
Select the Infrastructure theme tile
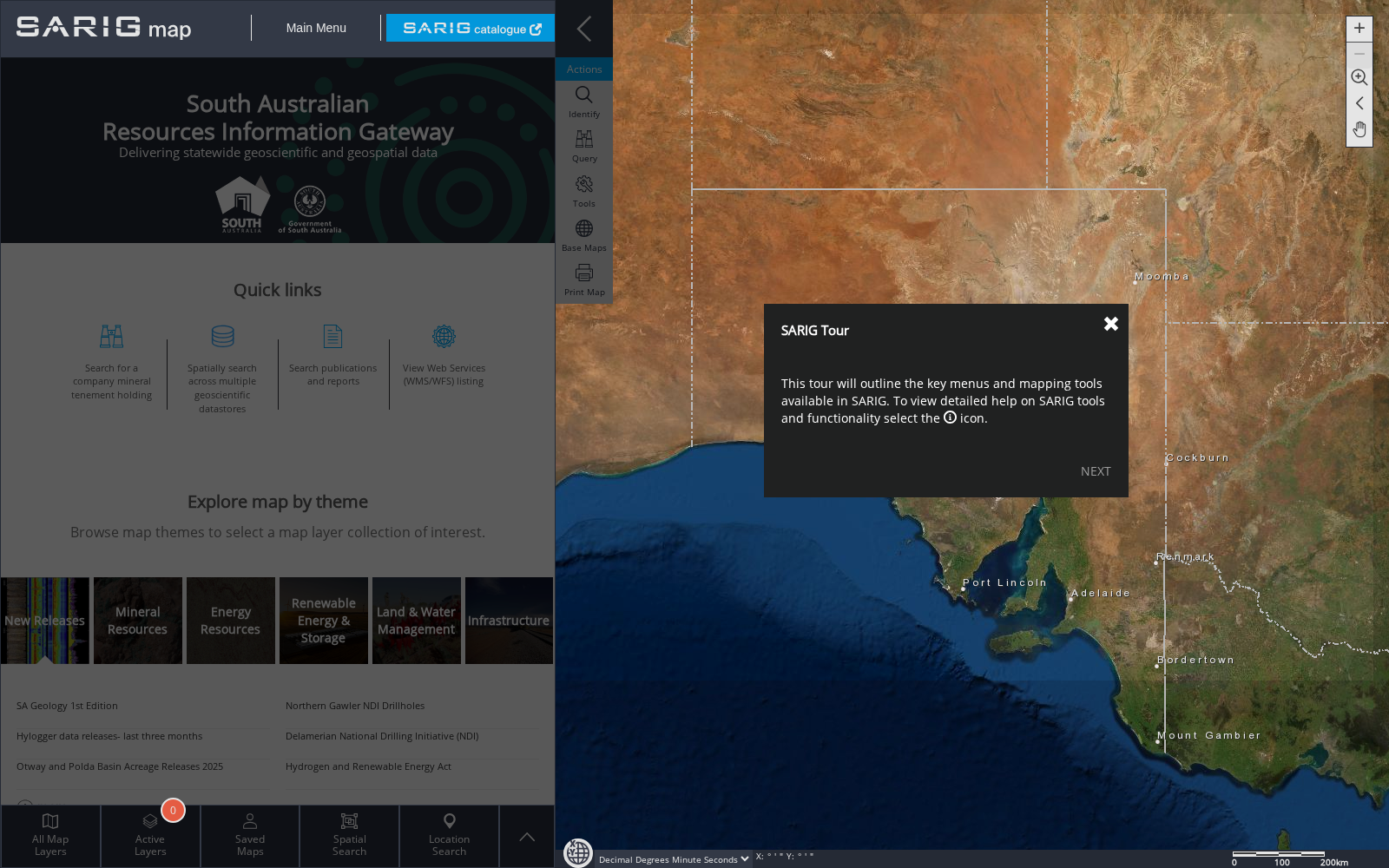click(509, 621)
